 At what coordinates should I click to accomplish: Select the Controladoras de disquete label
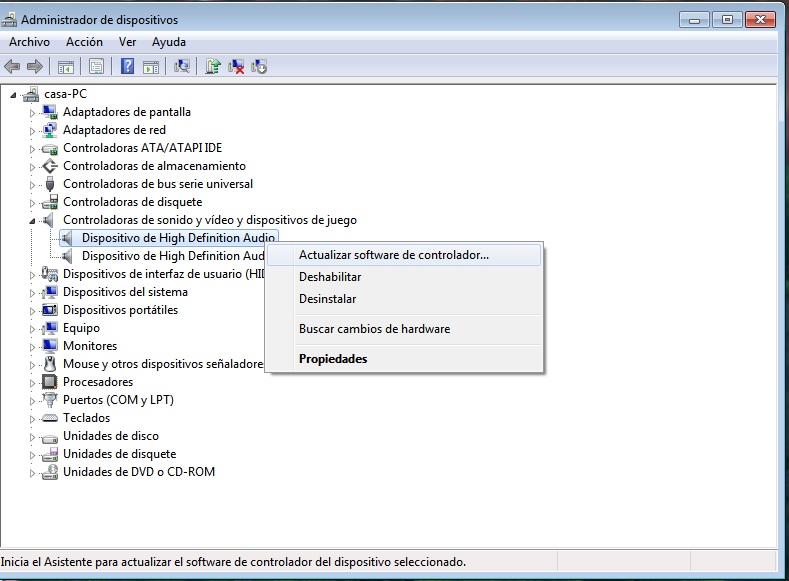tap(132, 202)
